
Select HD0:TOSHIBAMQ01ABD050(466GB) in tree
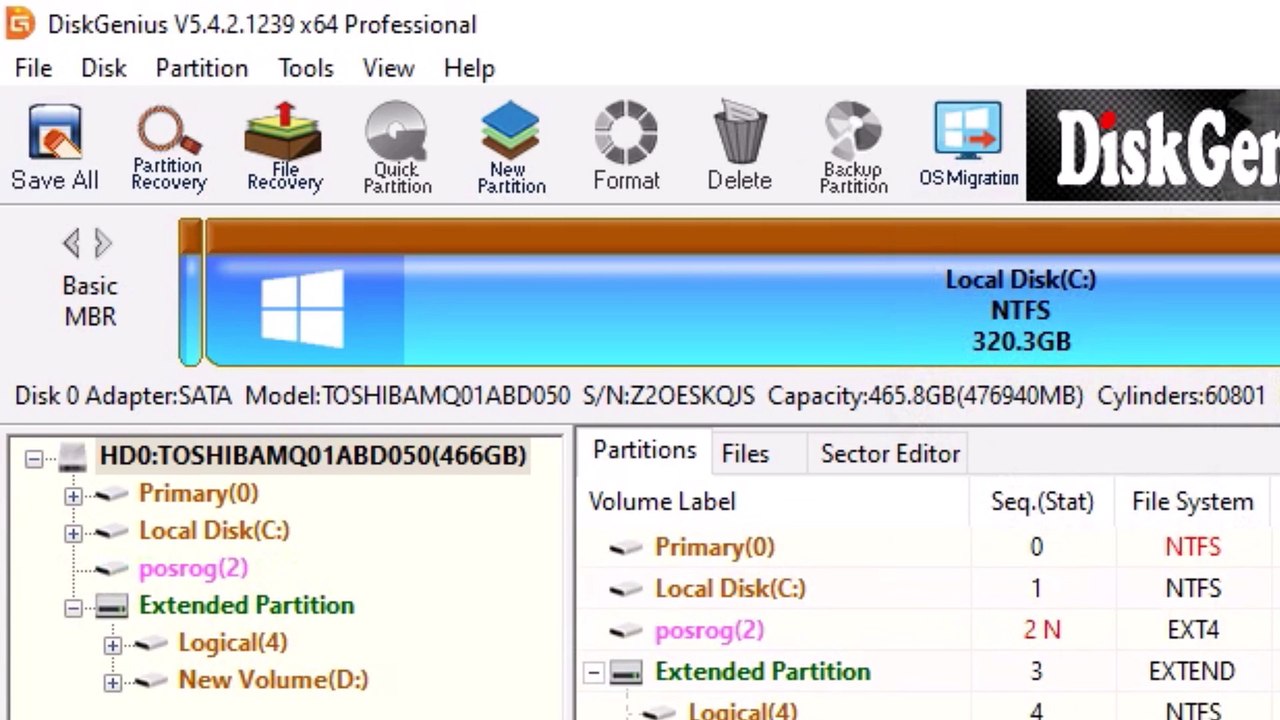pyautogui.click(x=313, y=456)
